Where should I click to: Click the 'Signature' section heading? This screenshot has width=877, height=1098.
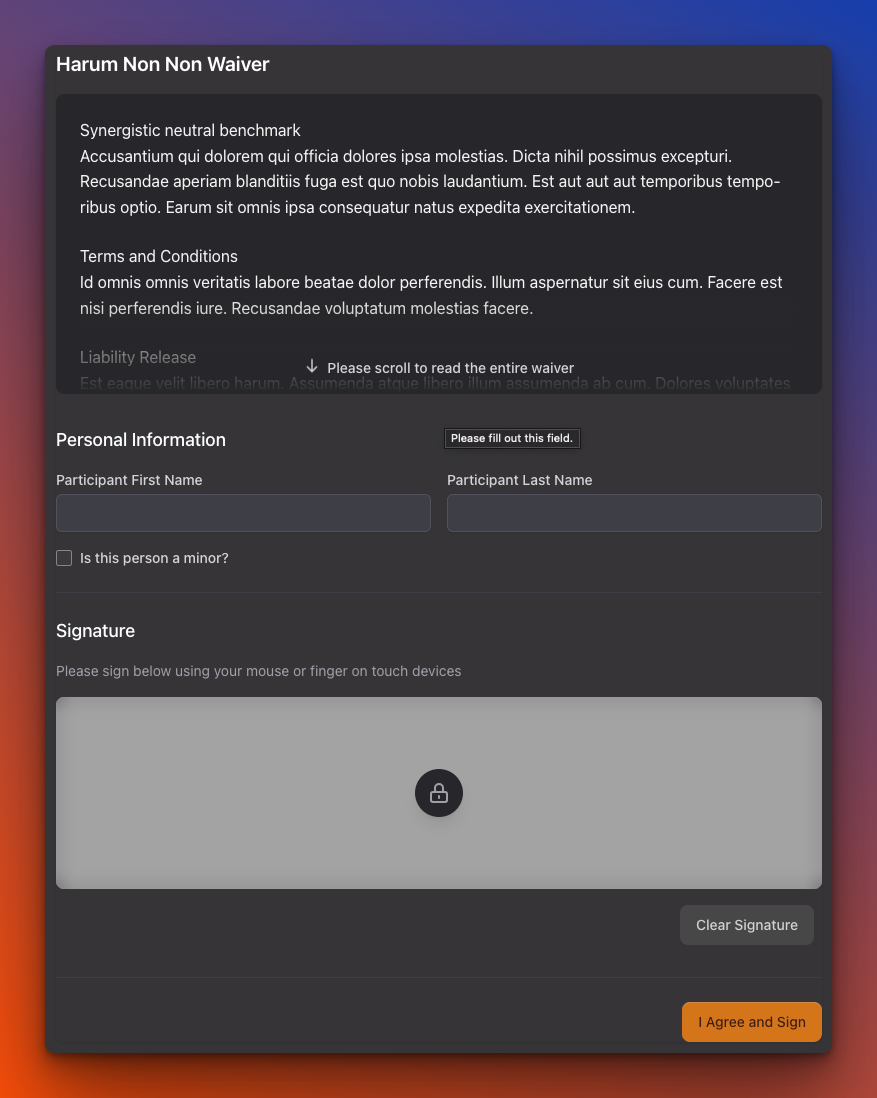pyautogui.click(x=95, y=631)
